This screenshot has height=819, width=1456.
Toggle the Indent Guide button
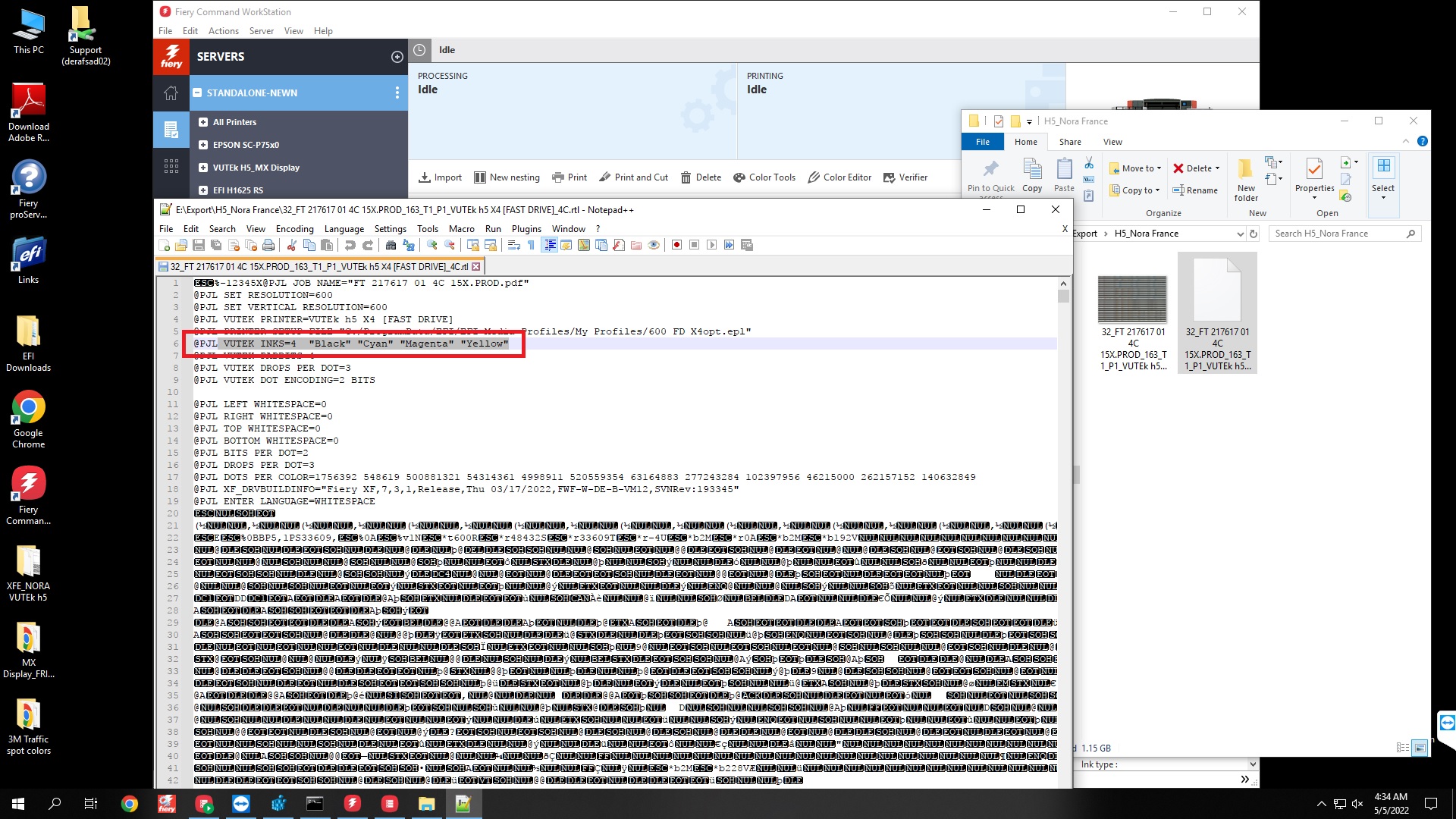pyautogui.click(x=550, y=245)
